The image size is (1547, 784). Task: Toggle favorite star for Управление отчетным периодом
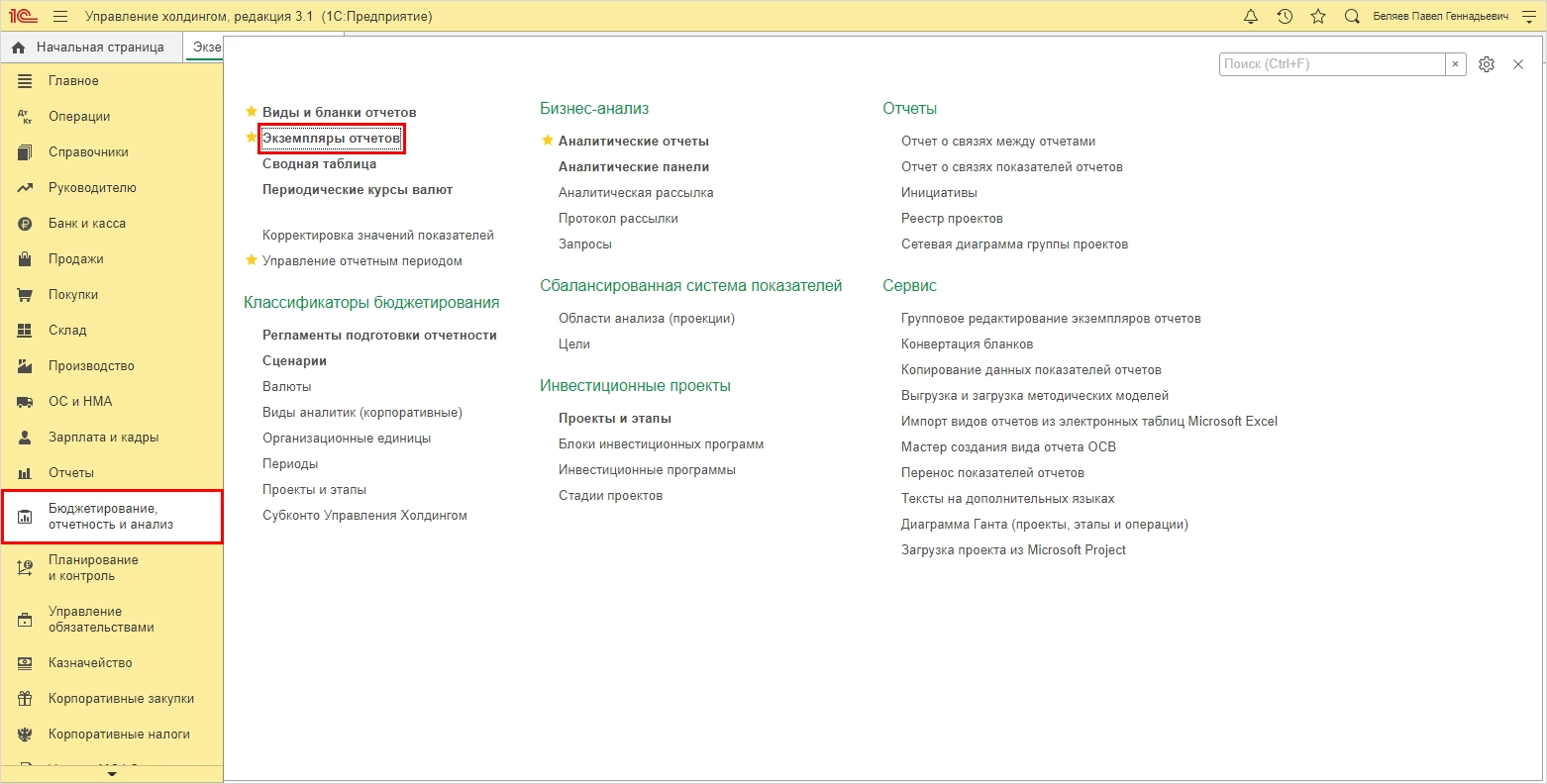(x=252, y=260)
